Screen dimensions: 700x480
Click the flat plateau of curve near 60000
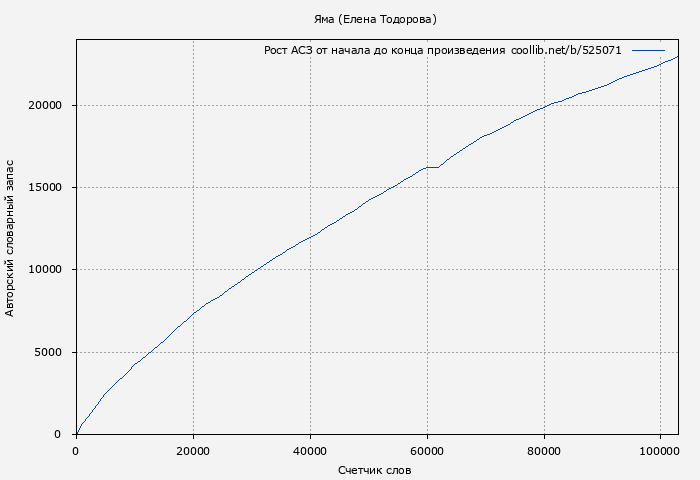tap(432, 167)
